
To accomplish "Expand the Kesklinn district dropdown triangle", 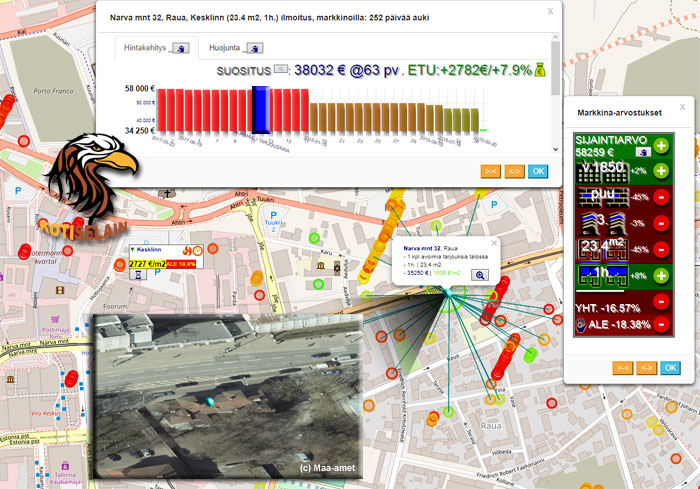I will [133, 250].
